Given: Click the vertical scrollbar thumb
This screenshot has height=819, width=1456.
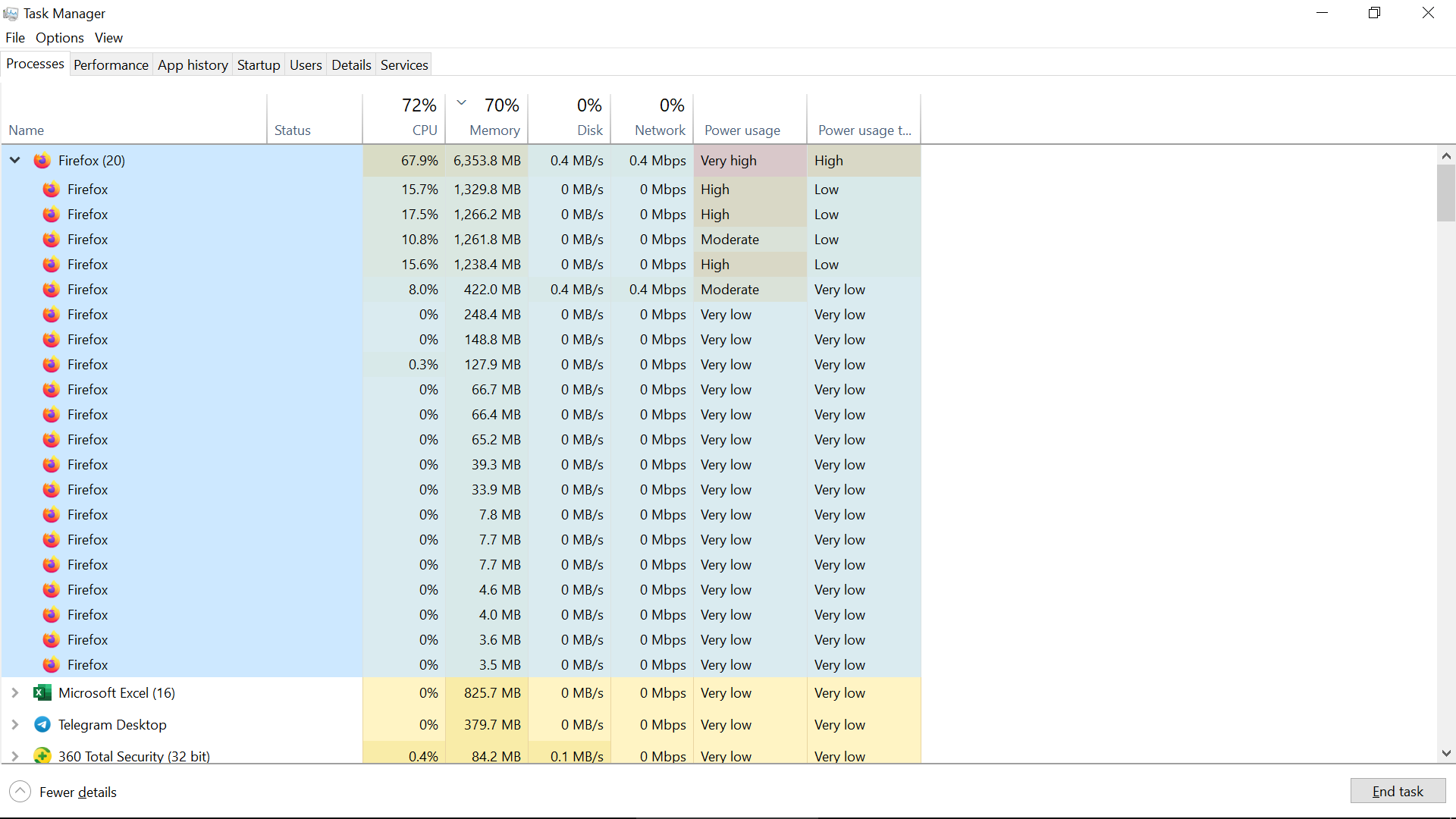Looking at the screenshot, I should (x=1446, y=193).
